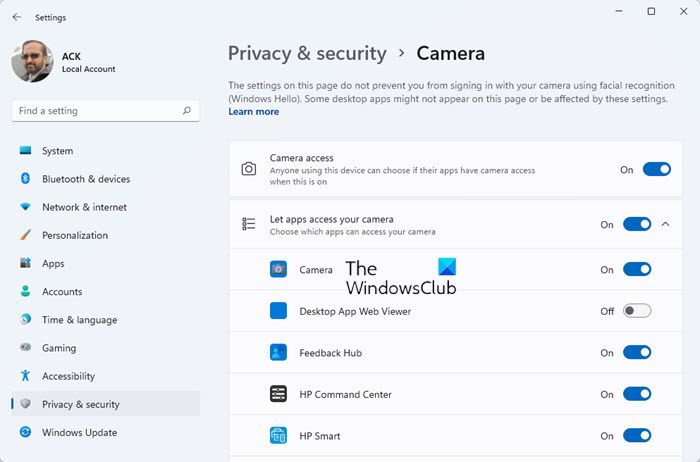Click the Learn more link
700x462 pixels.
254,112
